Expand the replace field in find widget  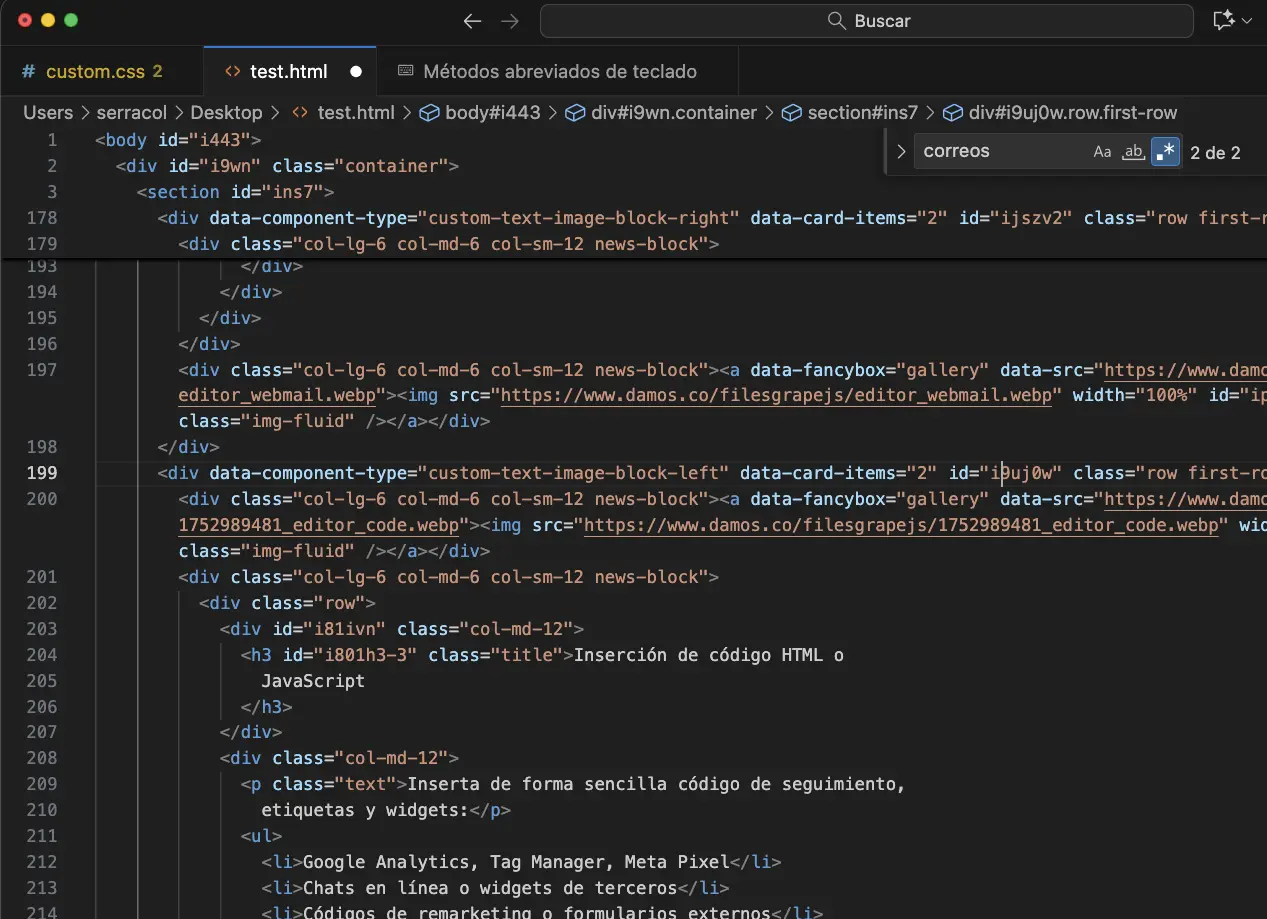click(901, 152)
